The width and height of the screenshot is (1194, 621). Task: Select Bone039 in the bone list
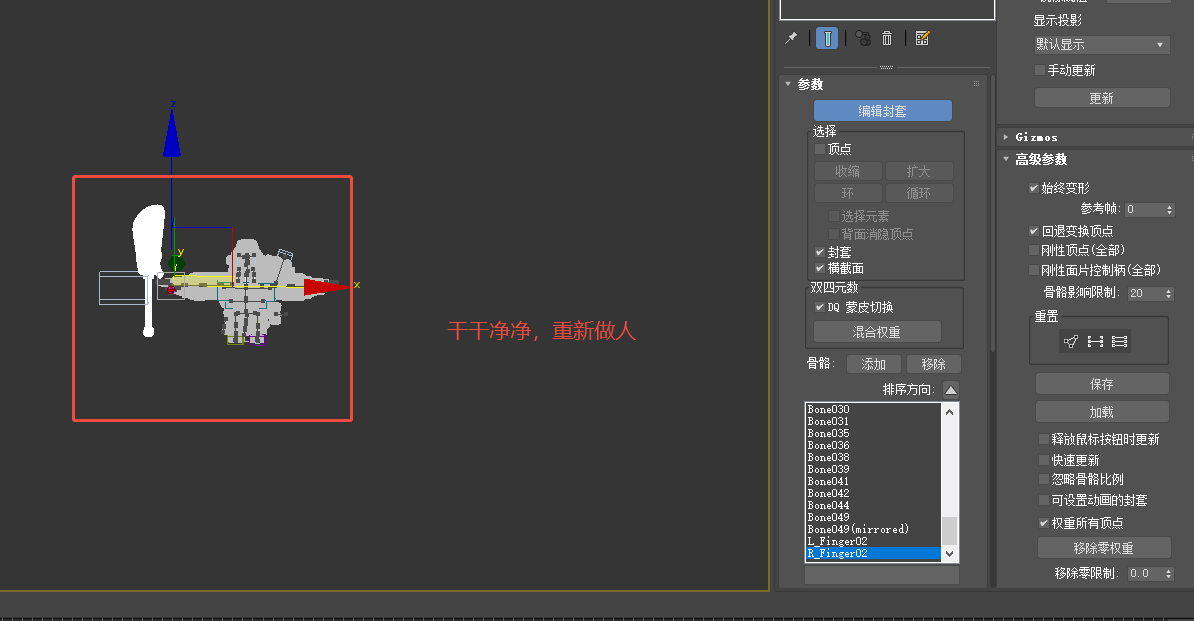(873, 470)
